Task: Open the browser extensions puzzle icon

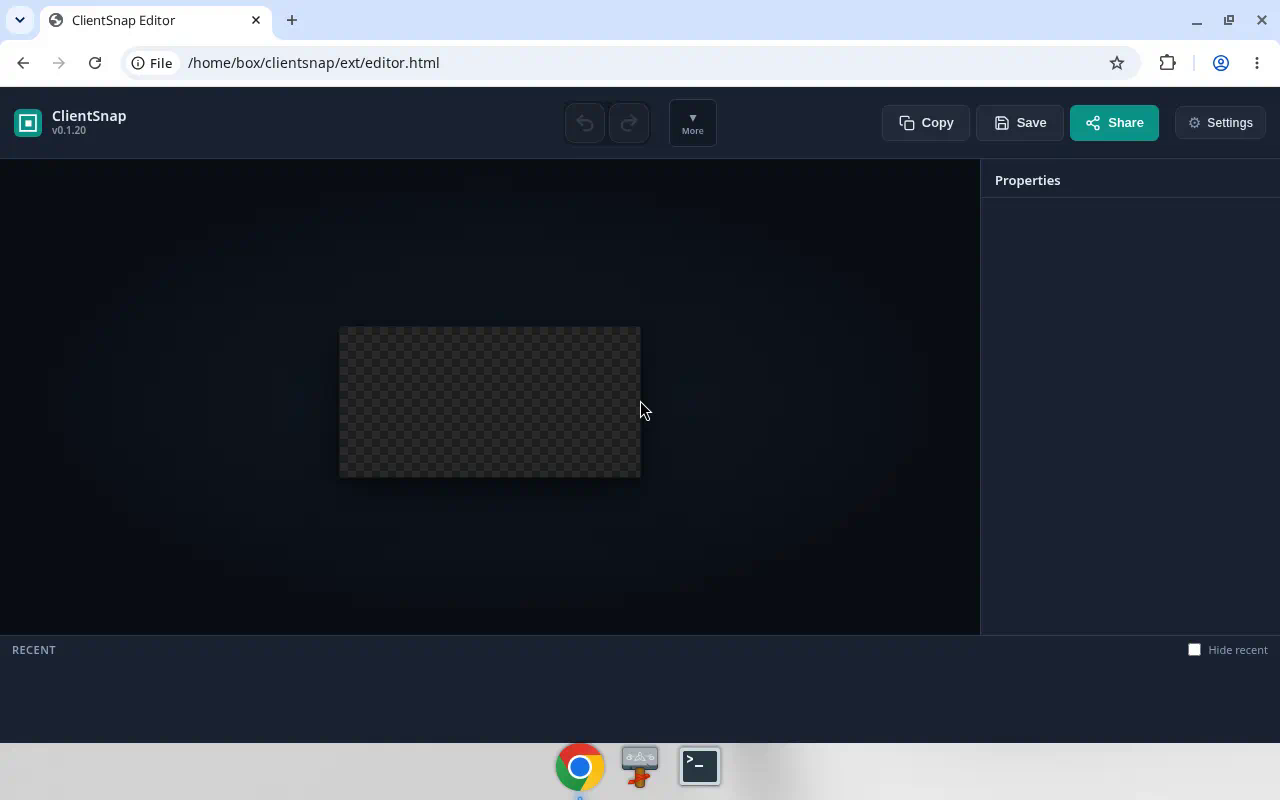Action: click(1168, 63)
